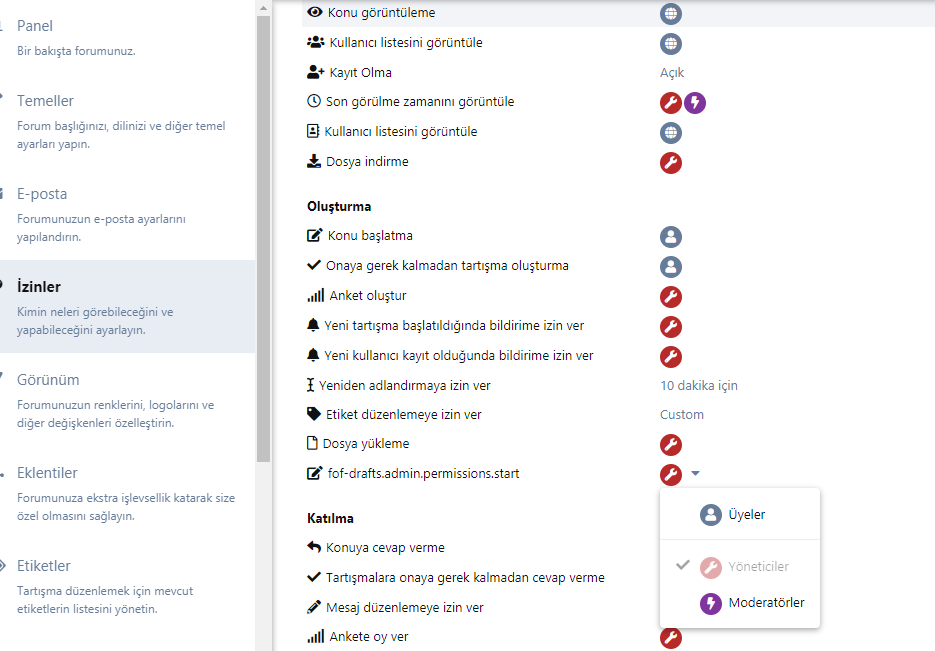The height and width of the screenshot is (651, 935).
Task: Click wrench icon next to Ankete oy ver
Action: point(671,637)
